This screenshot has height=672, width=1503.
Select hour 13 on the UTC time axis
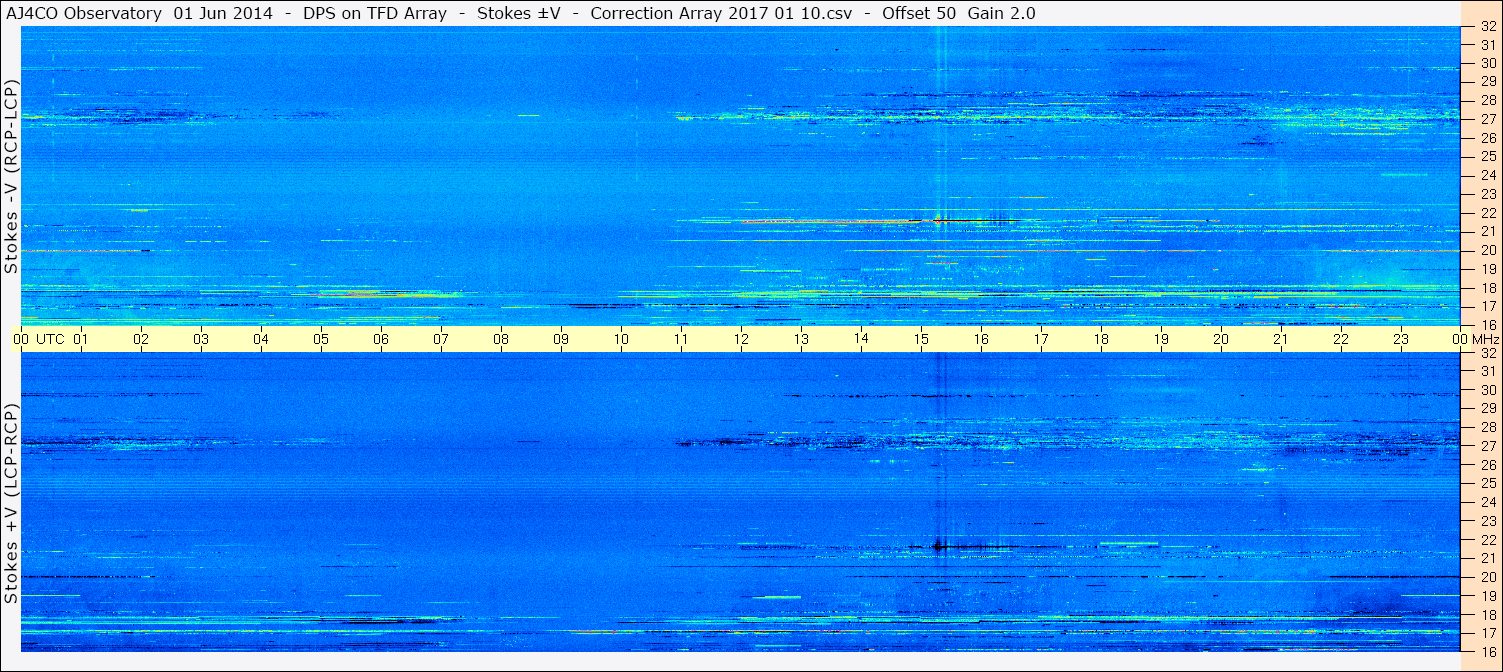801,339
